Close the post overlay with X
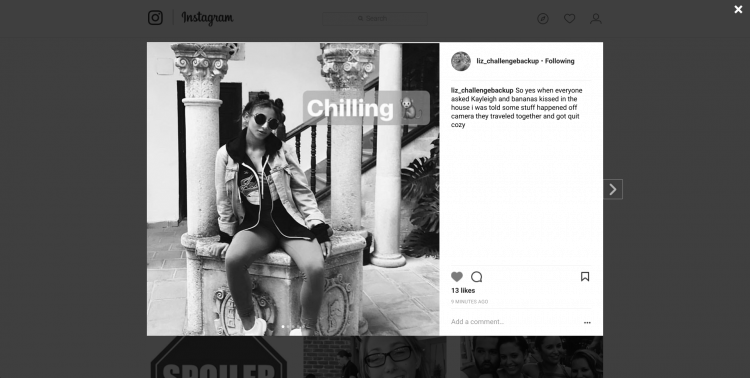The image size is (750, 378). click(738, 10)
